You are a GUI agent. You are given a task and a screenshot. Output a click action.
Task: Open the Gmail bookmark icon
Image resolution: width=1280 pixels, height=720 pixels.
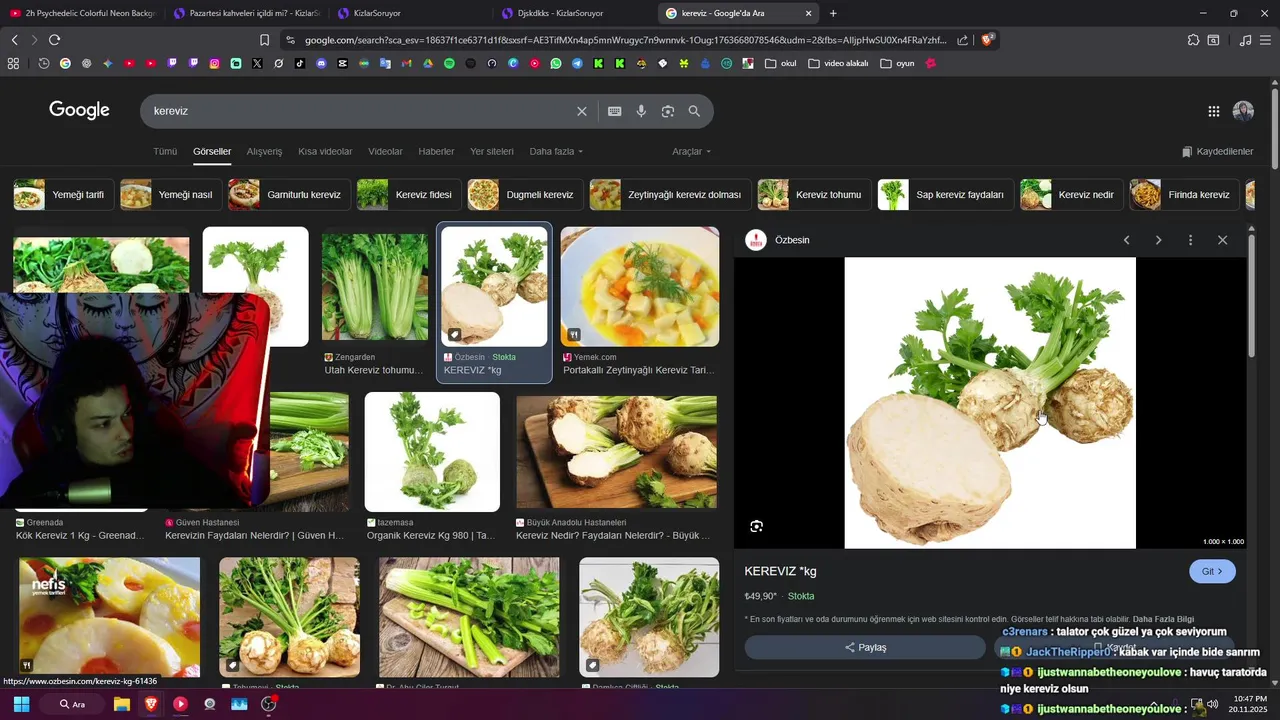click(406, 63)
